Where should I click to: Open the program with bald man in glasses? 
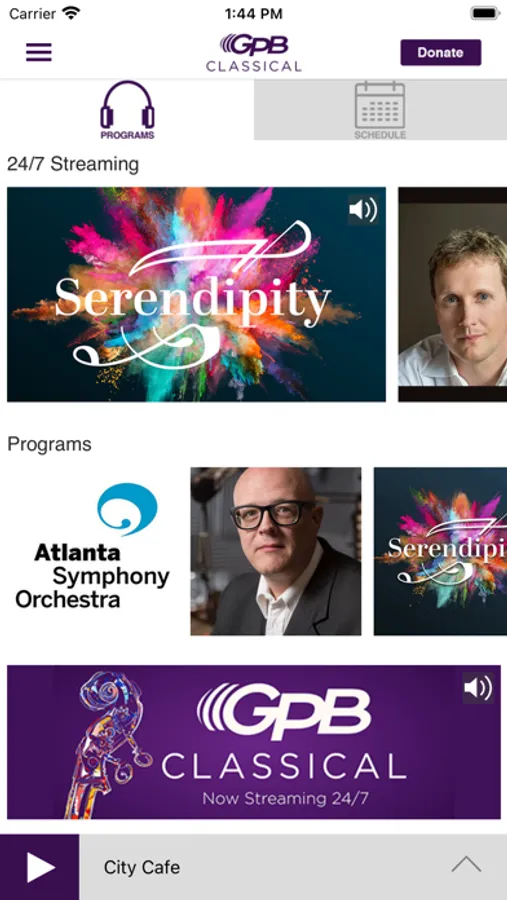276,551
